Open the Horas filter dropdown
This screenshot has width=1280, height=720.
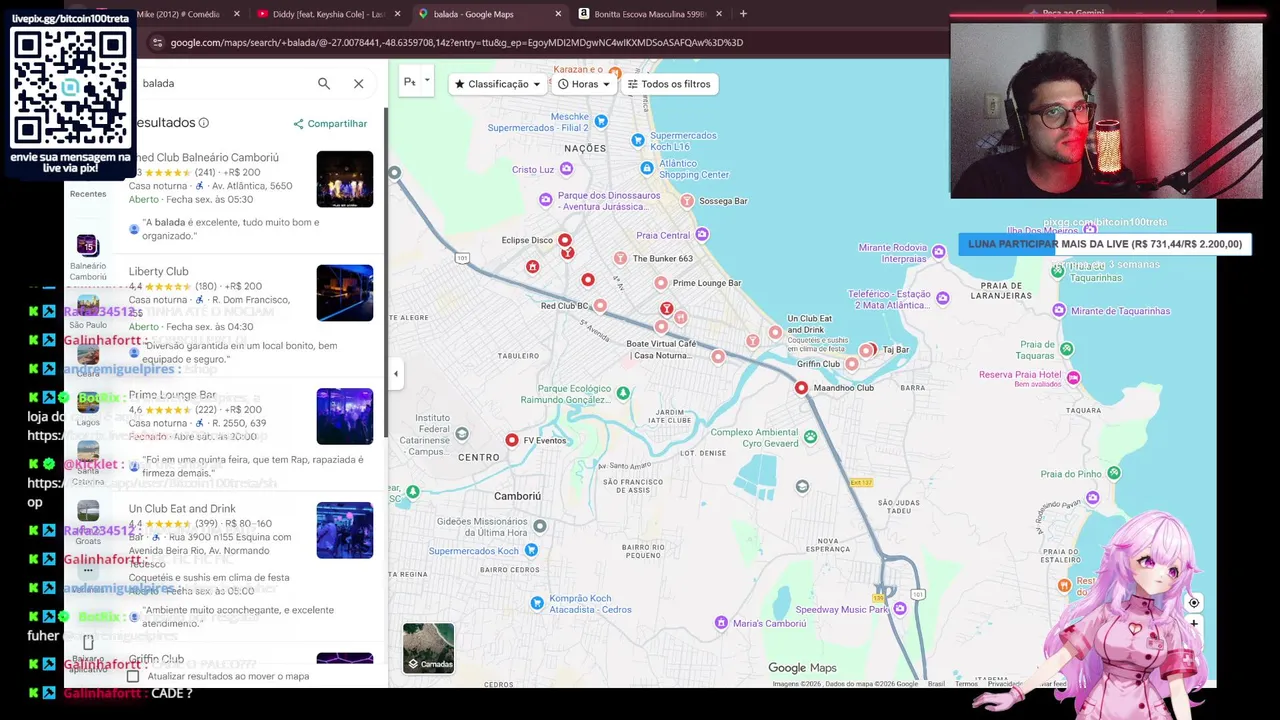pyautogui.click(x=584, y=84)
